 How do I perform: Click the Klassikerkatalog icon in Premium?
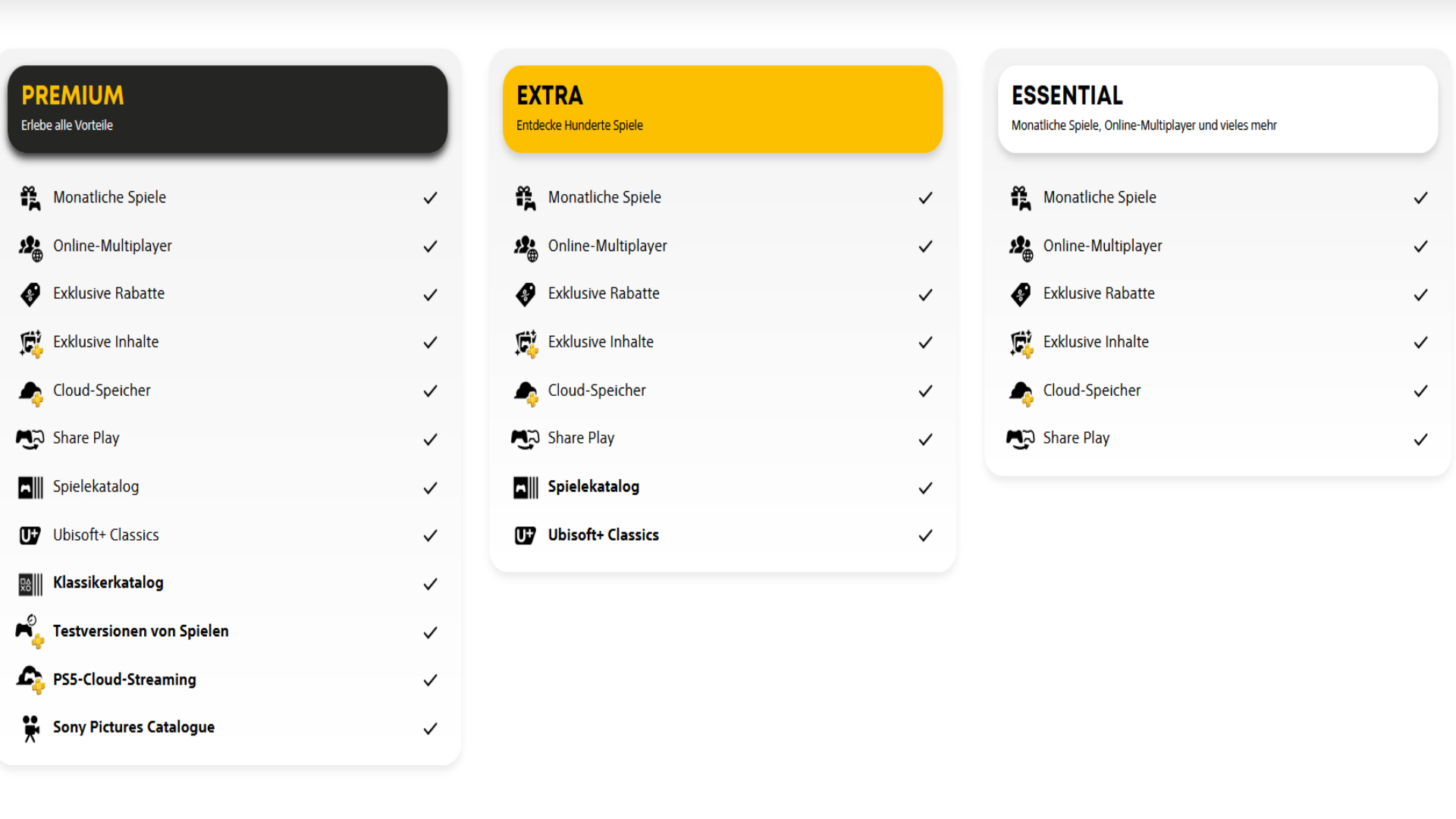pyautogui.click(x=30, y=584)
